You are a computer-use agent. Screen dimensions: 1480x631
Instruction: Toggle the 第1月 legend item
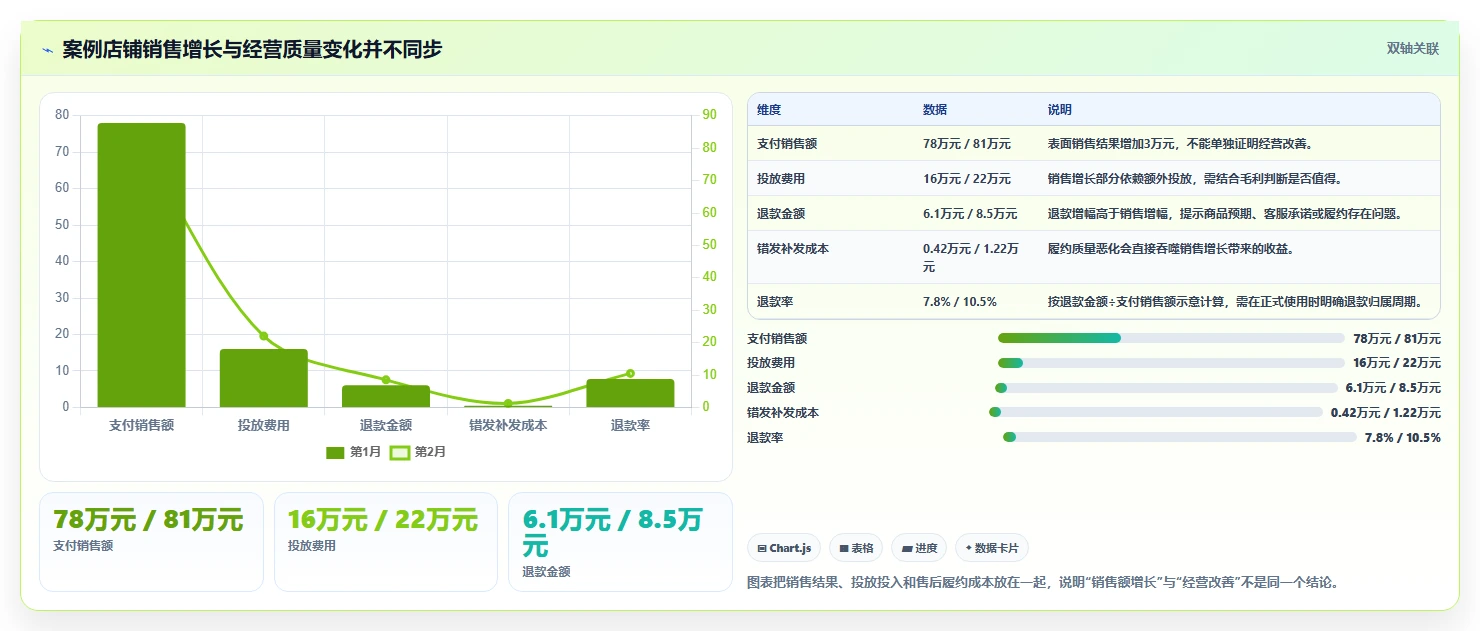pos(354,452)
